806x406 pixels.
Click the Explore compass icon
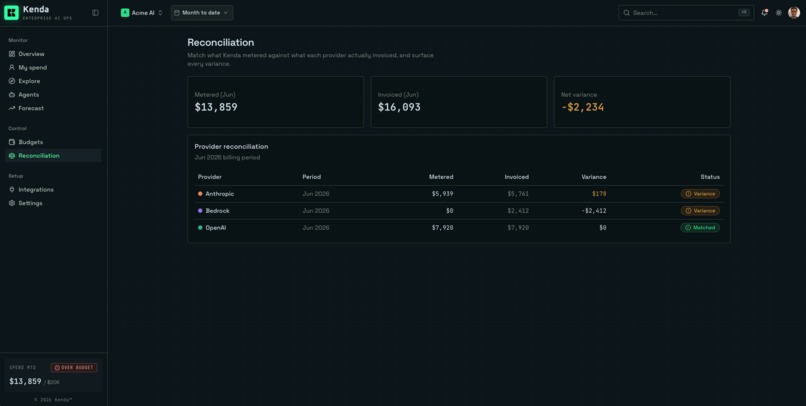12,81
